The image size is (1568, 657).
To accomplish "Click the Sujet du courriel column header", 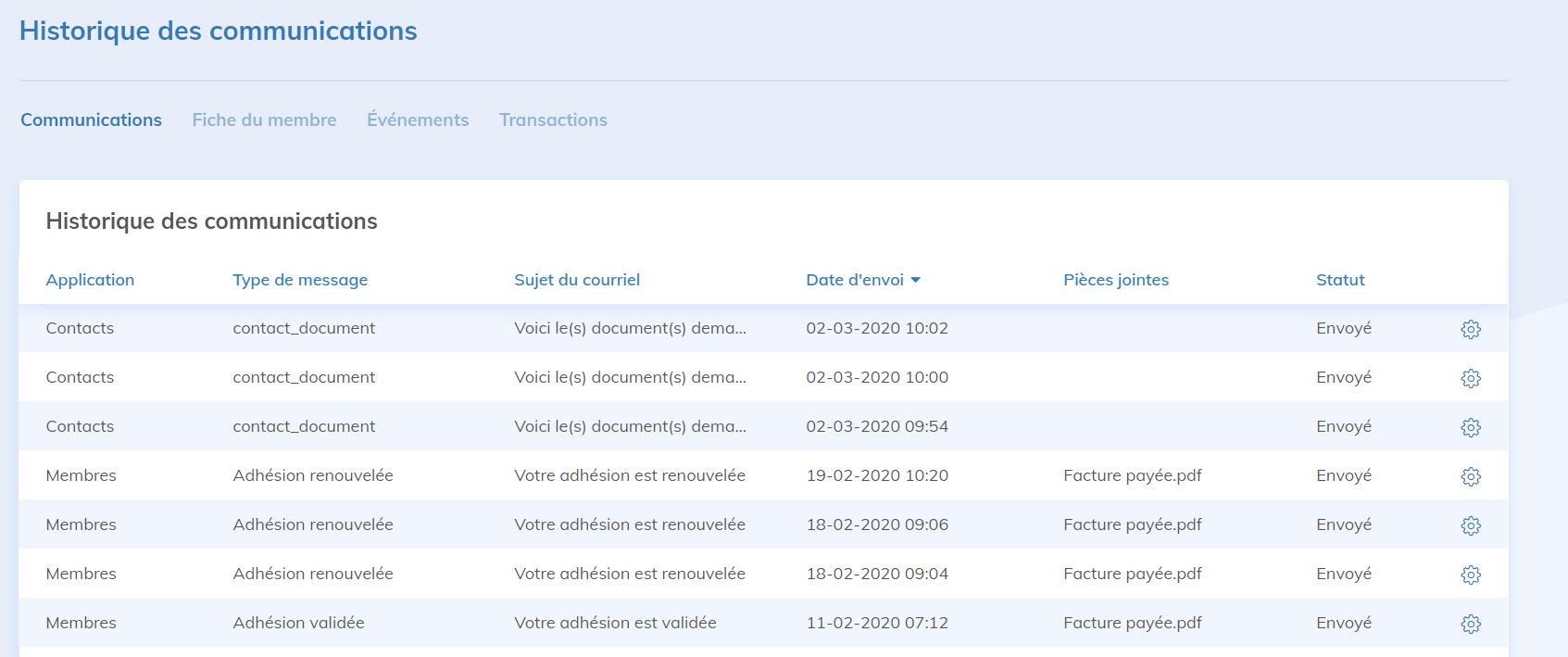I will pos(577,280).
